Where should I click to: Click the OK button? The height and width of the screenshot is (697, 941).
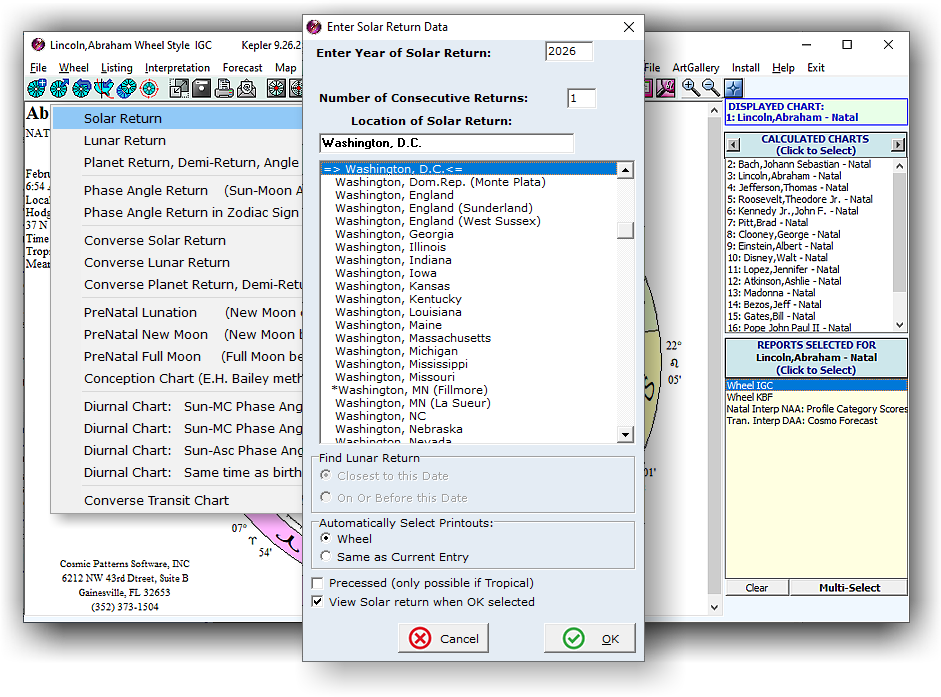pyautogui.click(x=590, y=638)
